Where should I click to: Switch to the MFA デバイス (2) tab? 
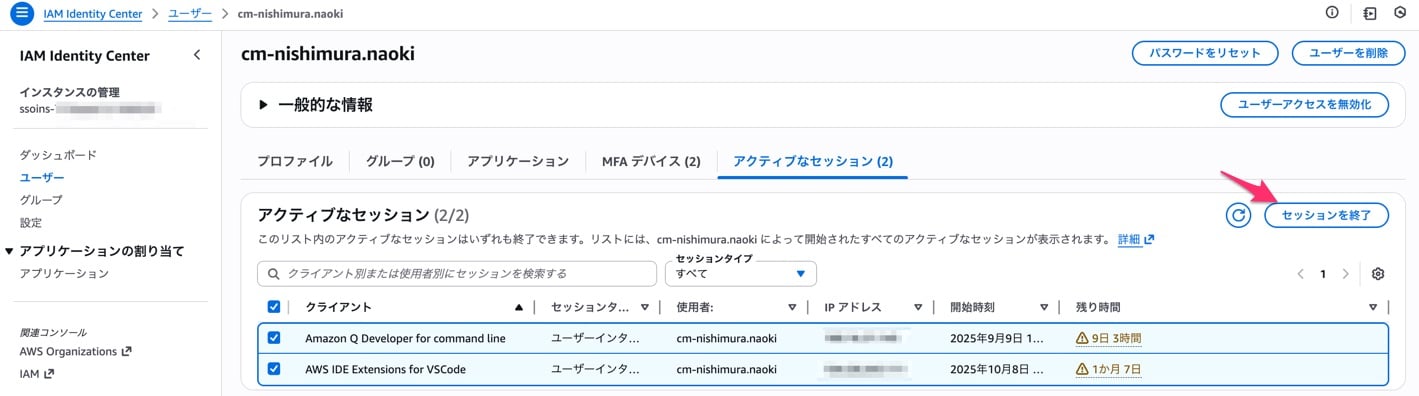coord(651,161)
